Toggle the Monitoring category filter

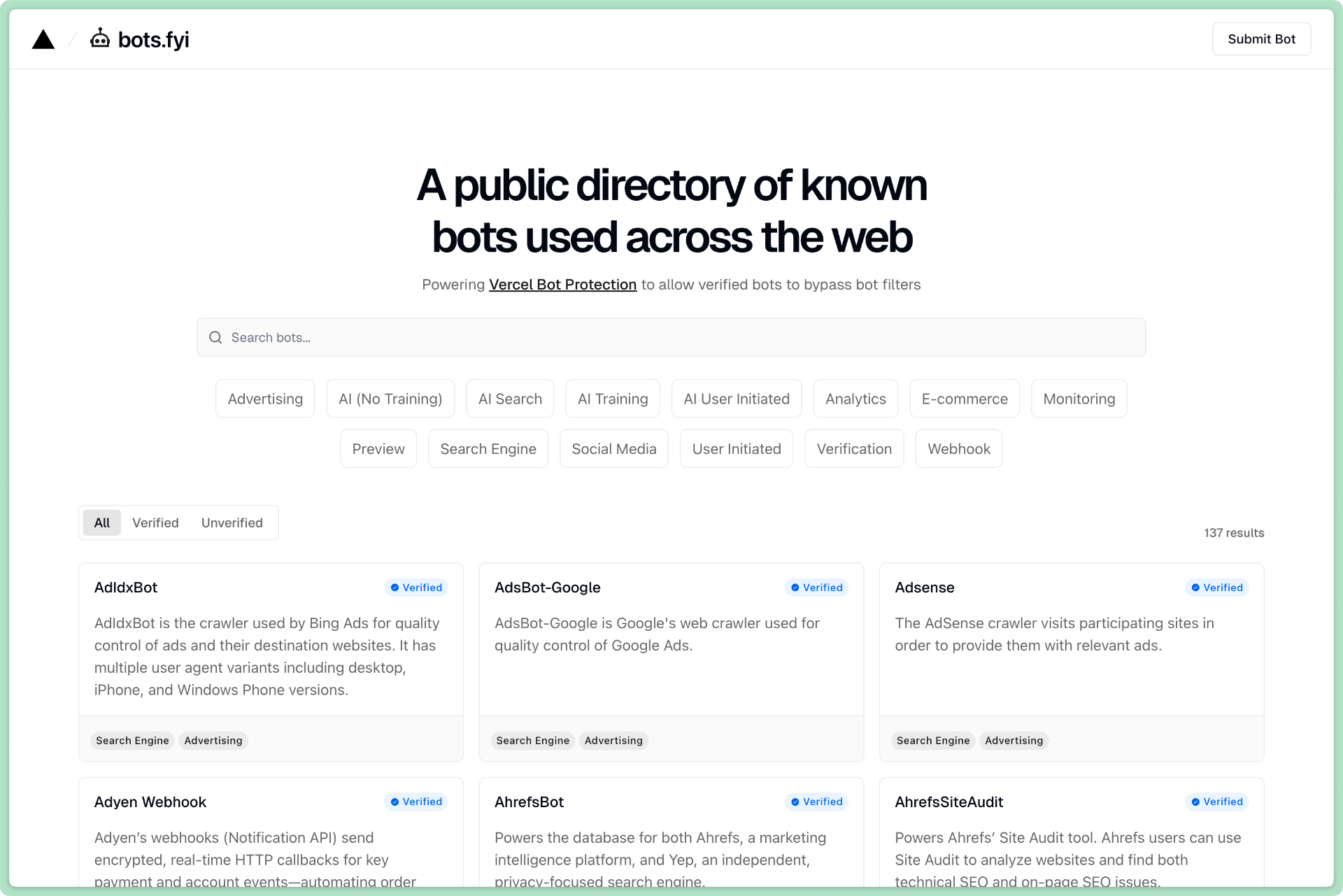[x=1079, y=399]
